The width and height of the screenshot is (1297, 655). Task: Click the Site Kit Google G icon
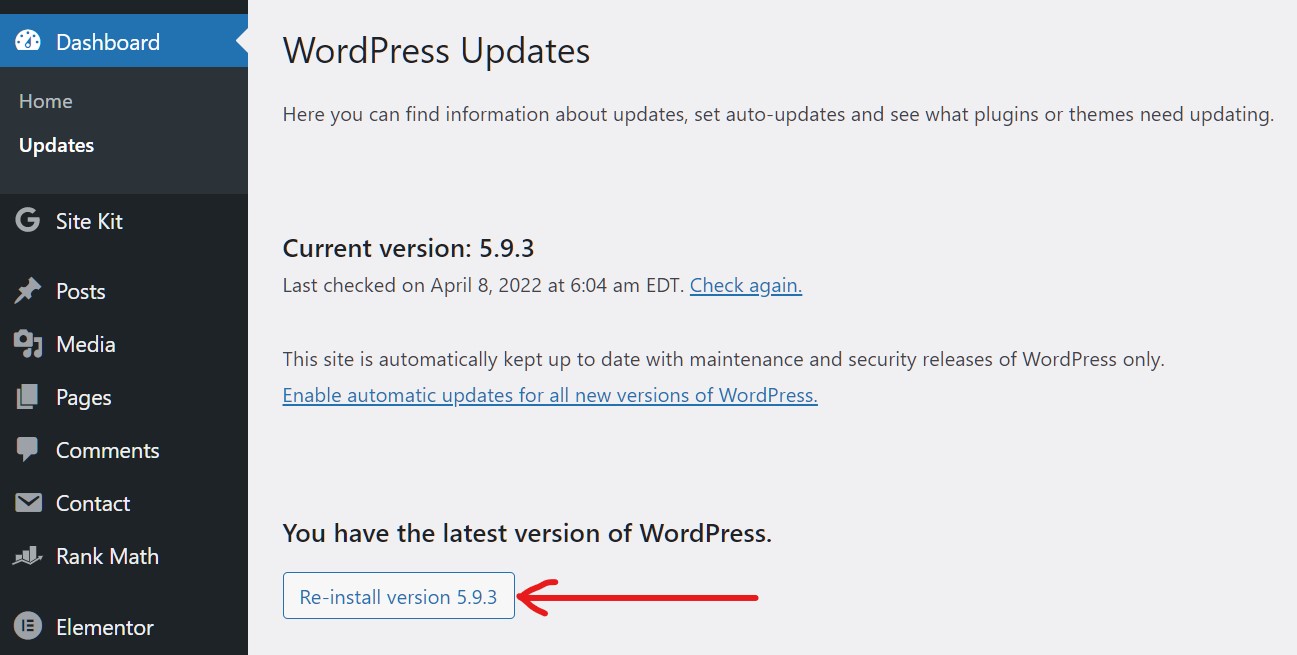(x=28, y=221)
